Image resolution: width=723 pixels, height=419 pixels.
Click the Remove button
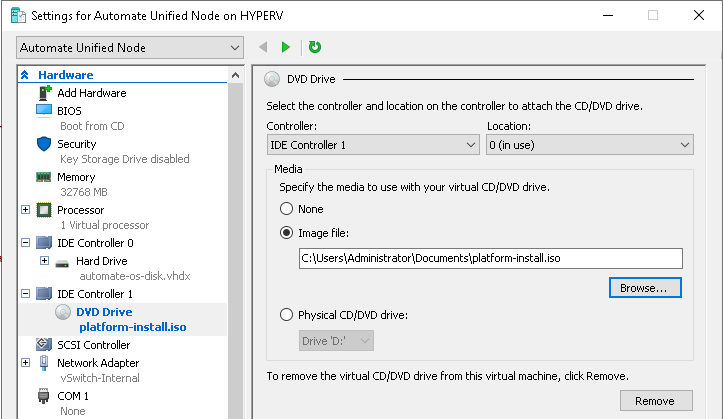click(654, 401)
